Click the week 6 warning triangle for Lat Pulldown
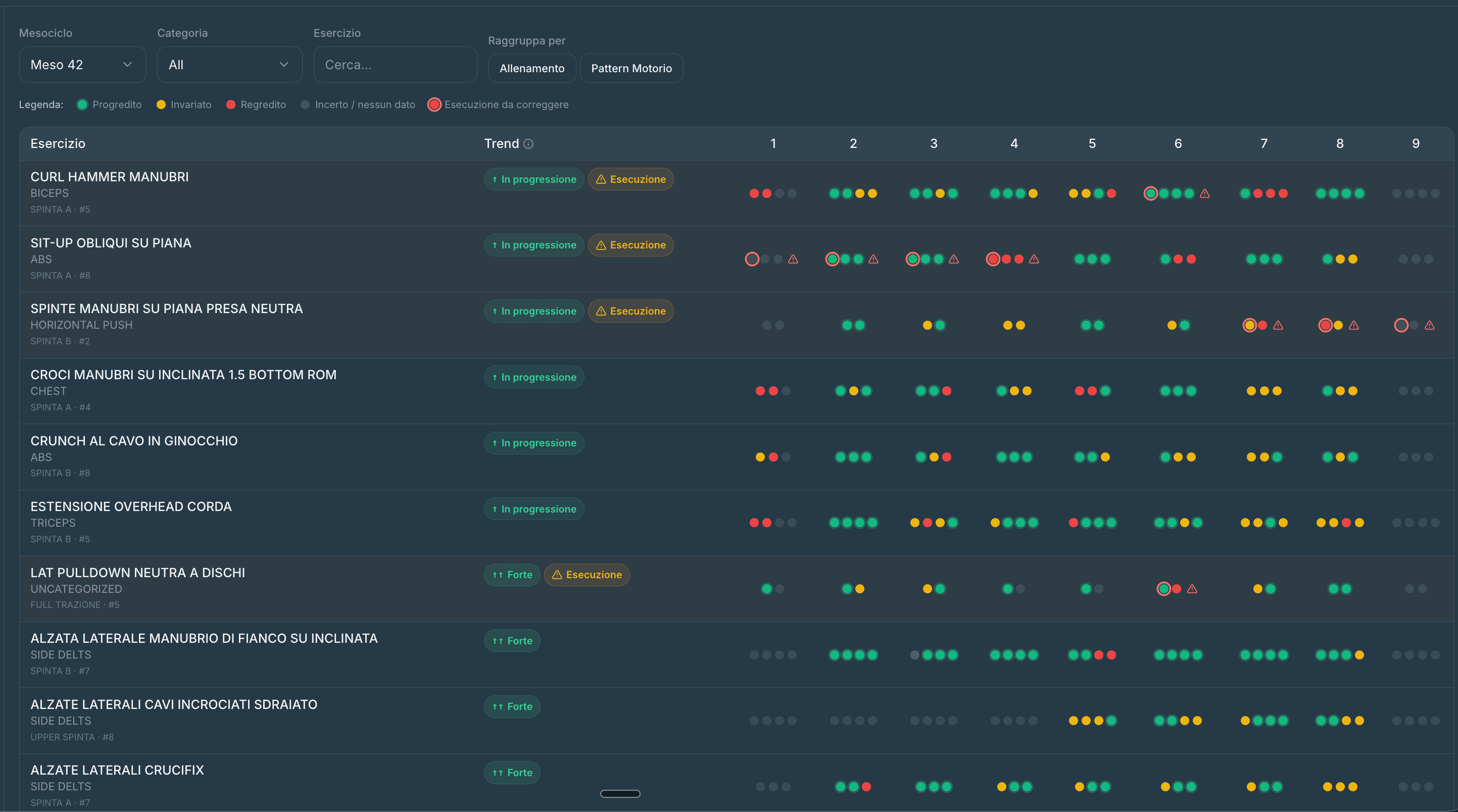 (1192, 589)
